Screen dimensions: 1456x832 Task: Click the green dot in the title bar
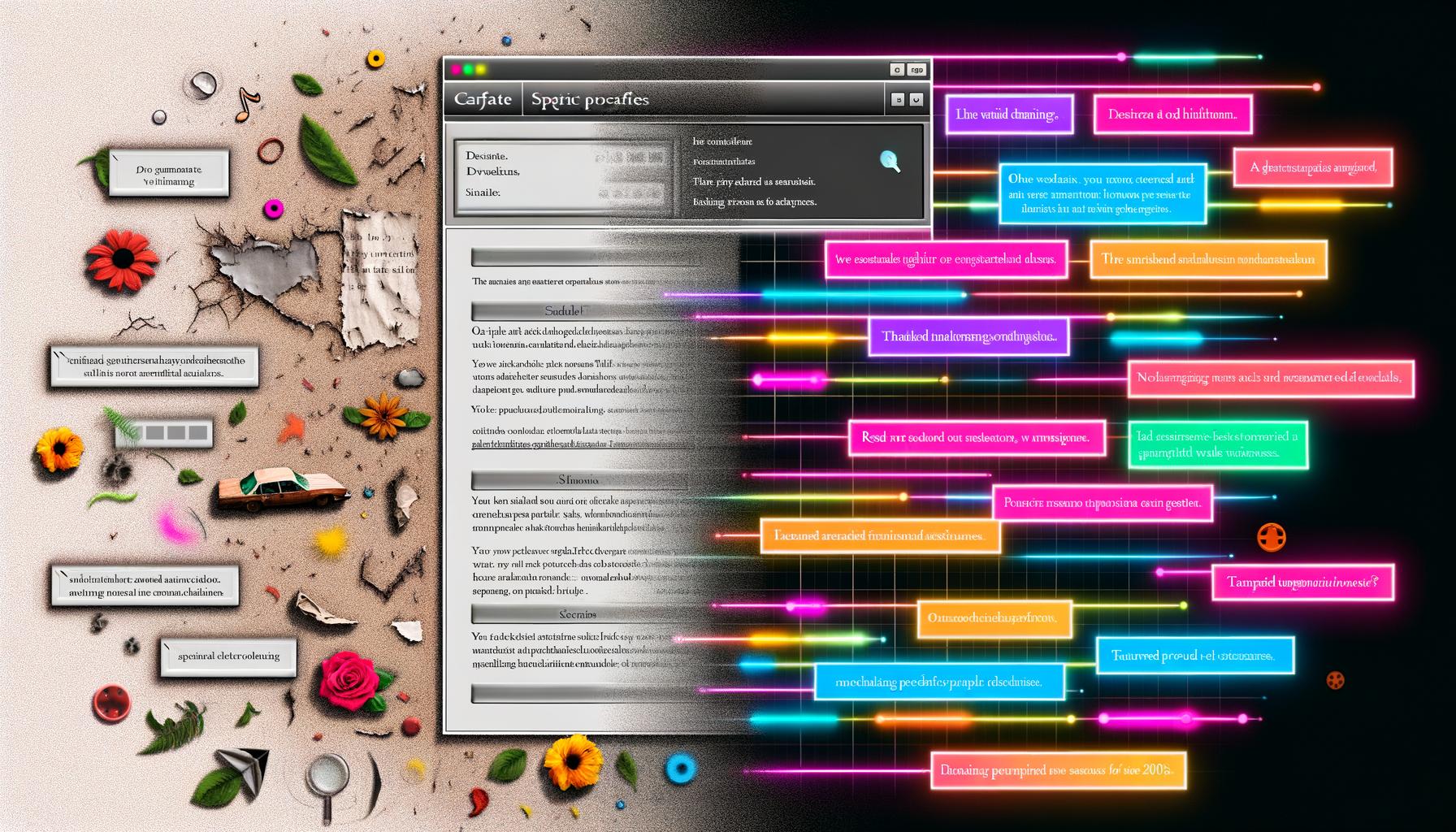coord(468,70)
